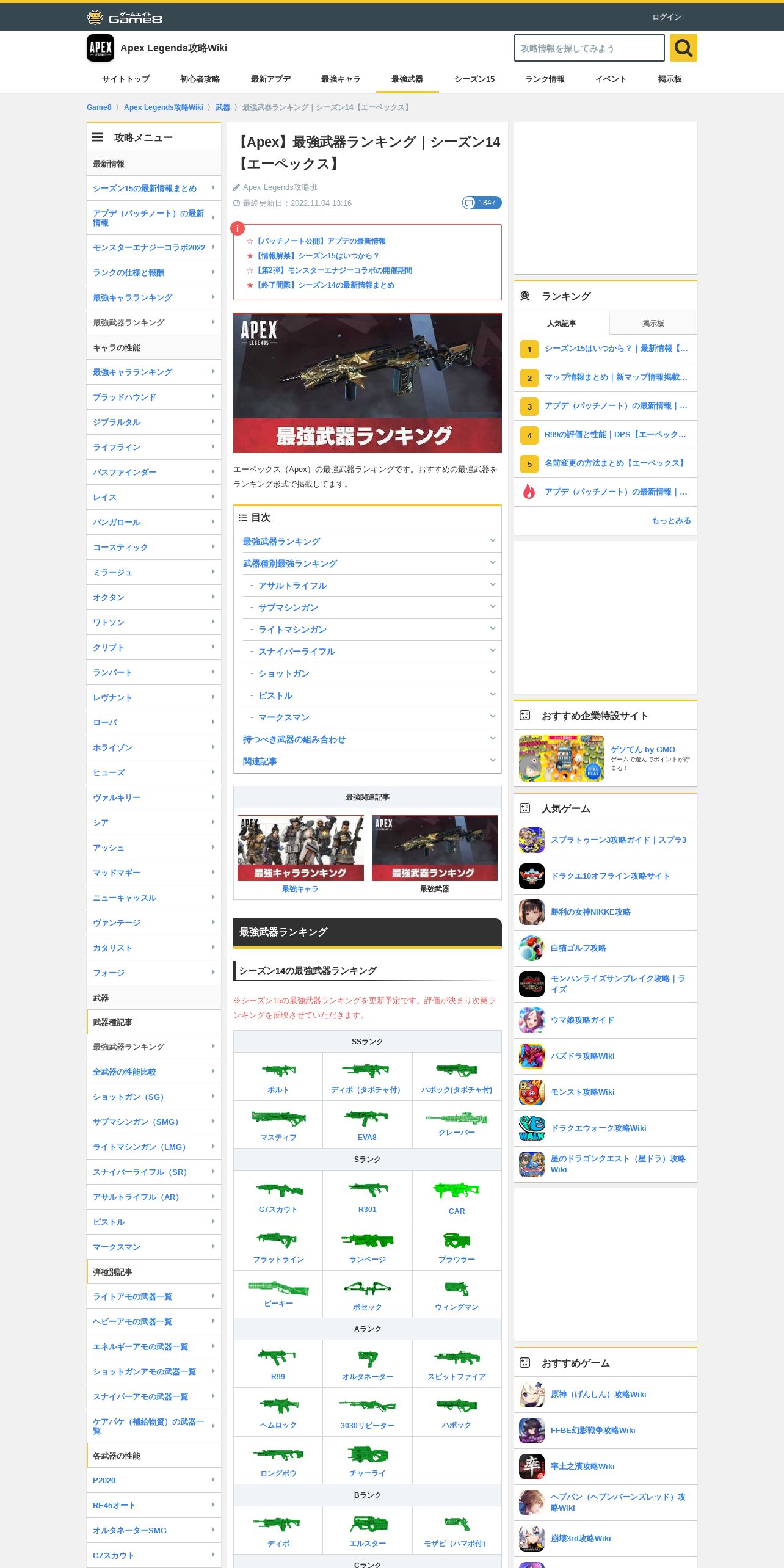Viewport: 784px width, 1568px height.
Task: Click the スピットファイア weapon icon
Action: (x=457, y=1357)
